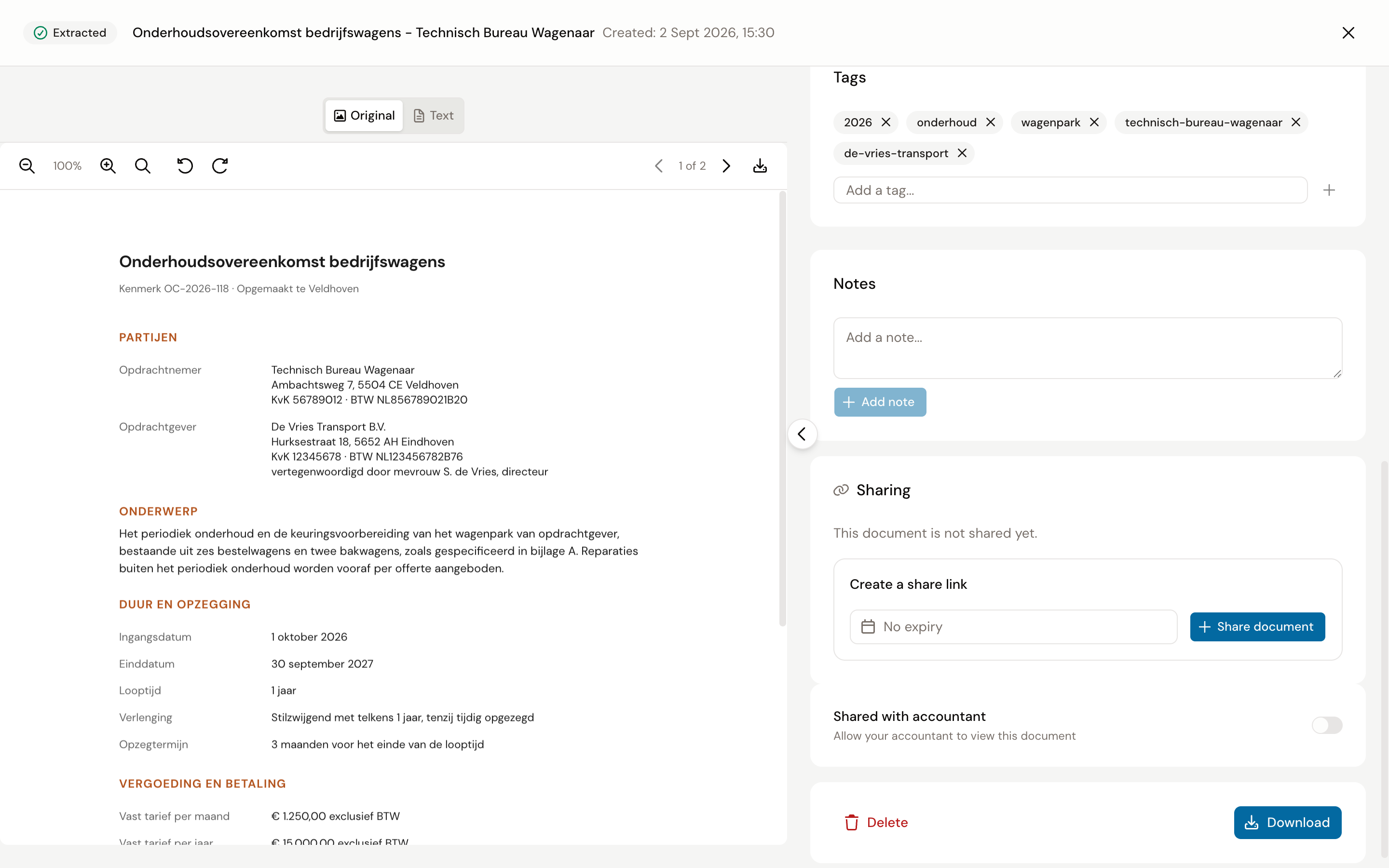This screenshot has height=868, width=1389.
Task: Click the '€ 1.250,00 exclusief BTW' value
Action: [x=335, y=816]
